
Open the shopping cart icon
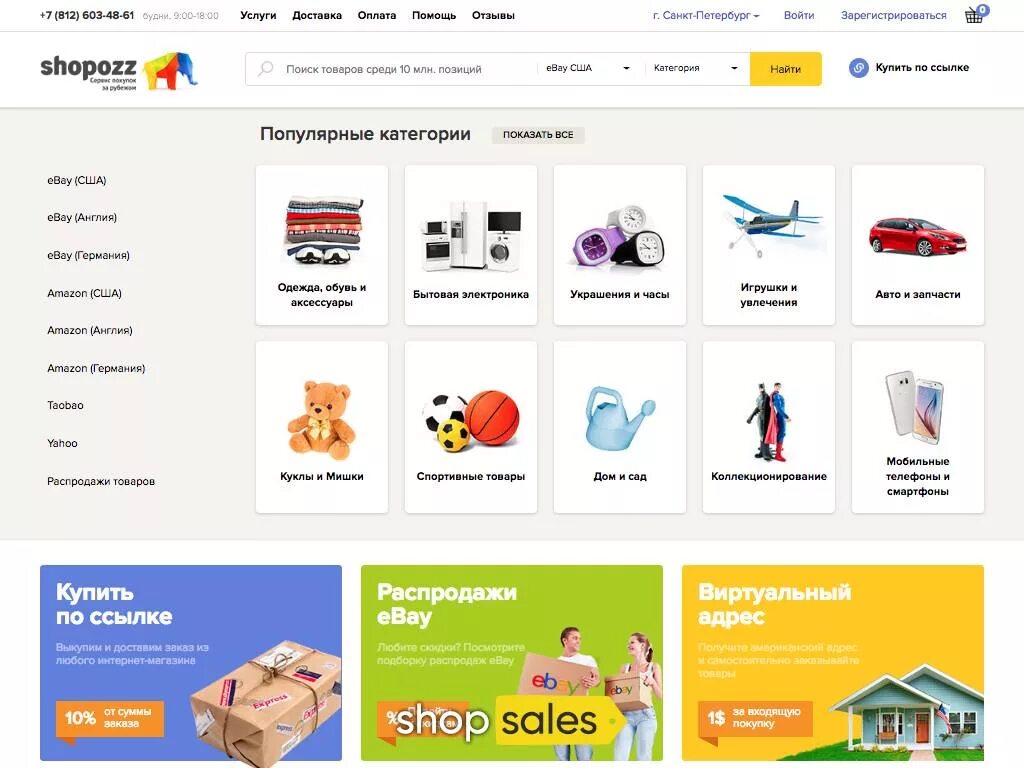click(976, 14)
